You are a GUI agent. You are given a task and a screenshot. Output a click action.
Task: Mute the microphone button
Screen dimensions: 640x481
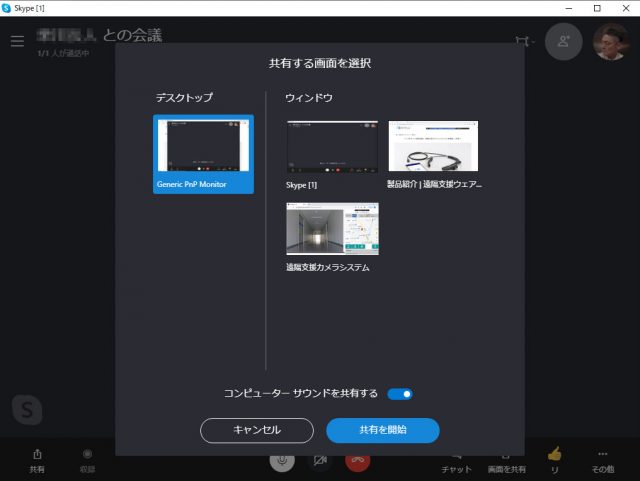coord(282,461)
